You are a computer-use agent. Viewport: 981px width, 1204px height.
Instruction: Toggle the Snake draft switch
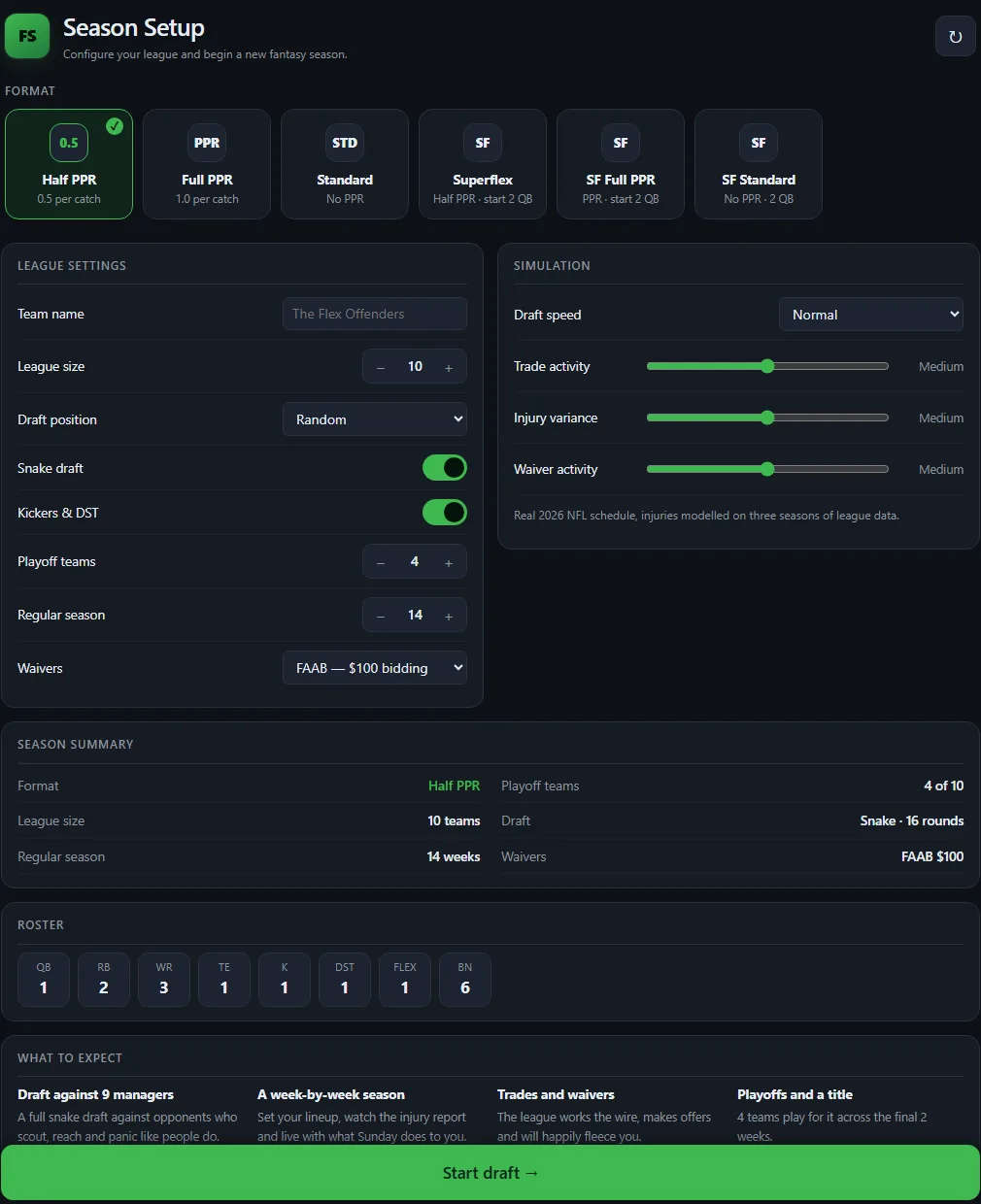(x=445, y=468)
